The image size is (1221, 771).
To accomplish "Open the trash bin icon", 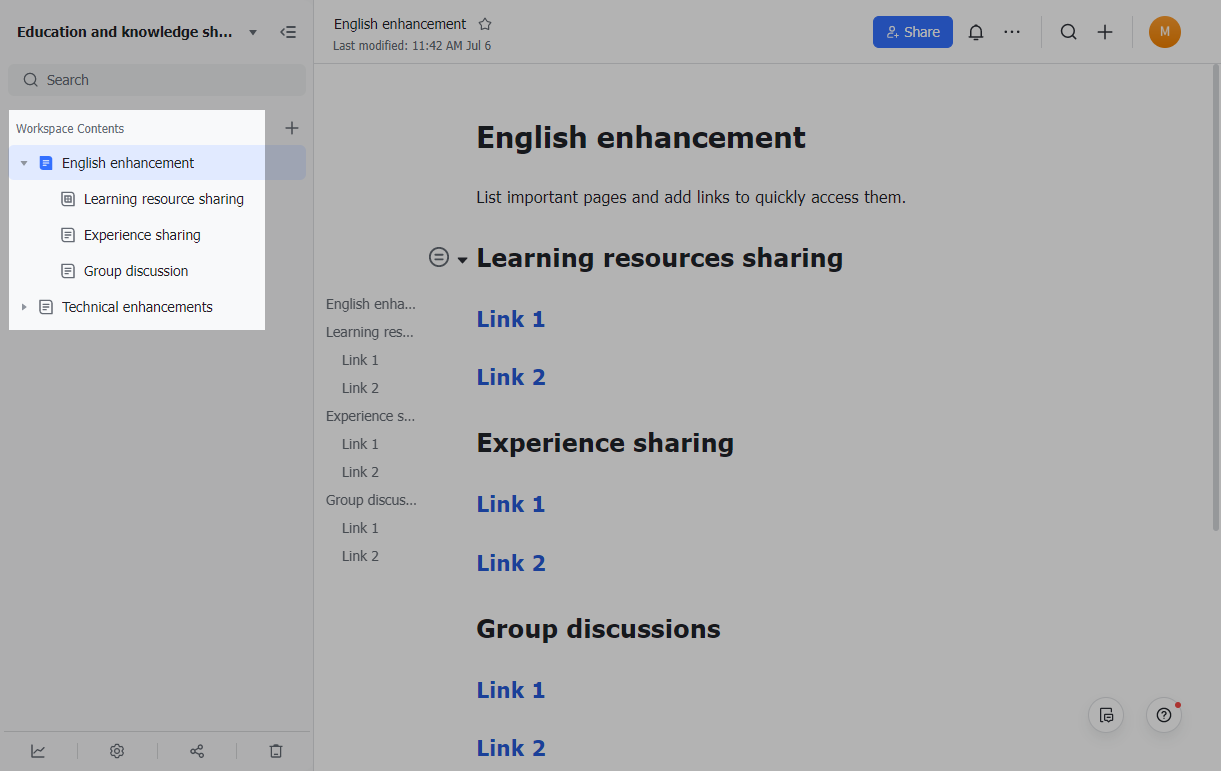I will pyautogui.click(x=276, y=751).
